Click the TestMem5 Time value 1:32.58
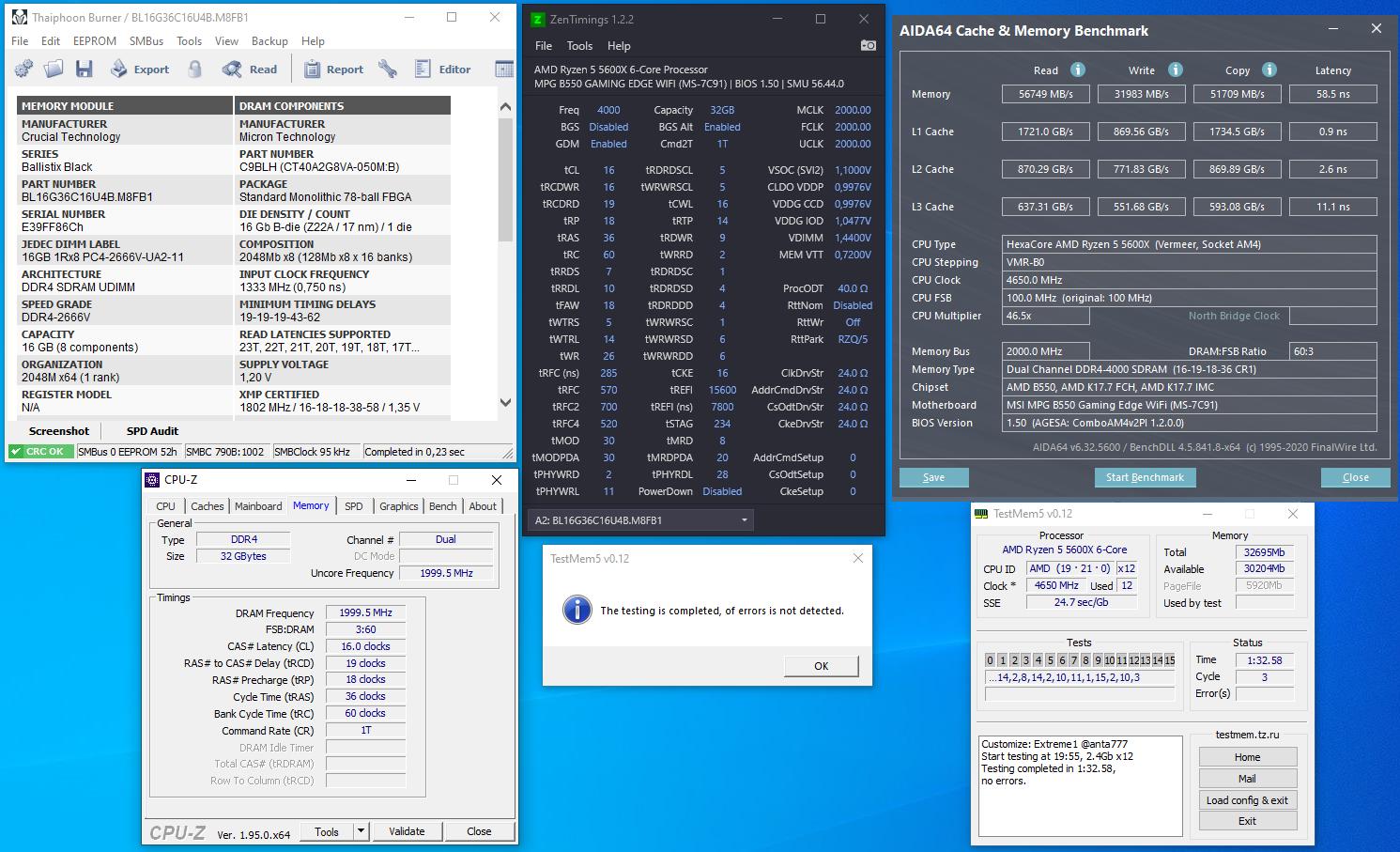The width and height of the screenshot is (1400, 852). coord(1265,660)
